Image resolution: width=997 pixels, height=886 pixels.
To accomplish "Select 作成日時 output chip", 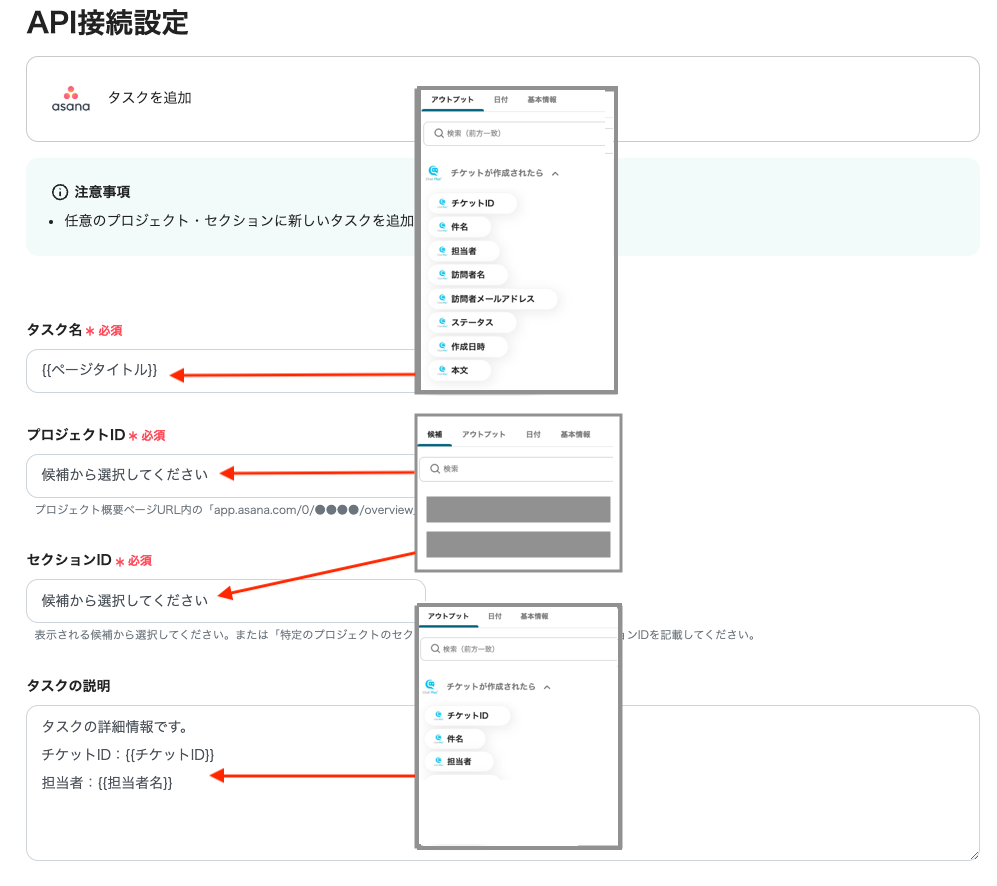I will (467, 347).
